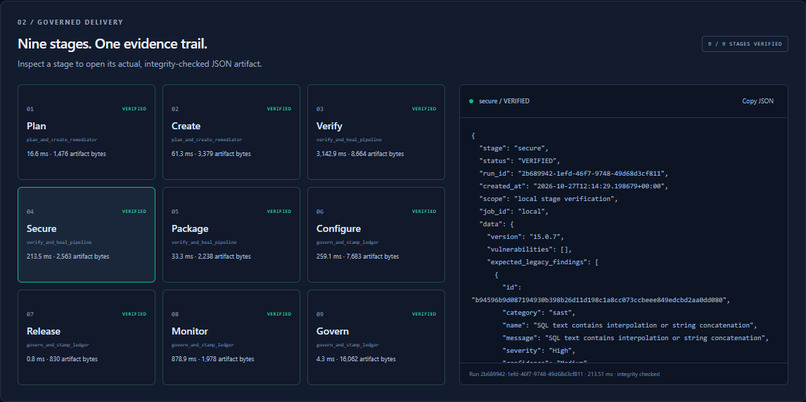The height and width of the screenshot is (402, 806).
Task: Open the Package stage card
Action: pos(231,235)
